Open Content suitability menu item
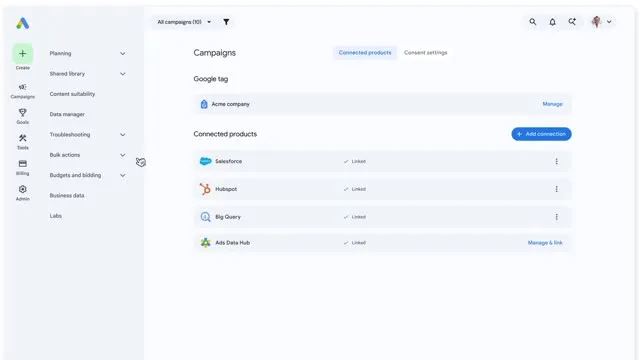 pos(72,94)
